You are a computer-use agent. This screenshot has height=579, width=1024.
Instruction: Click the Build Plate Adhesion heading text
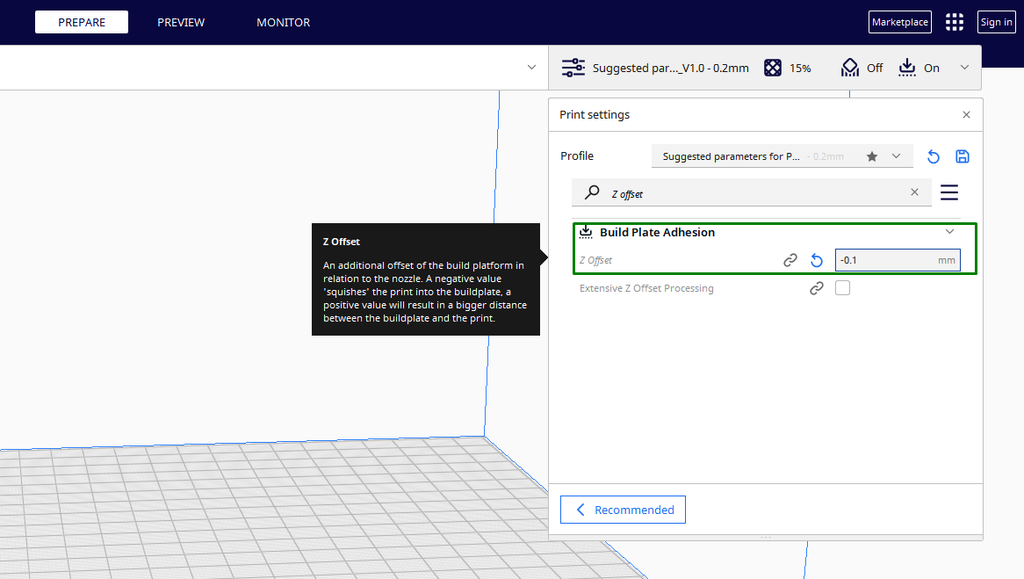point(657,232)
